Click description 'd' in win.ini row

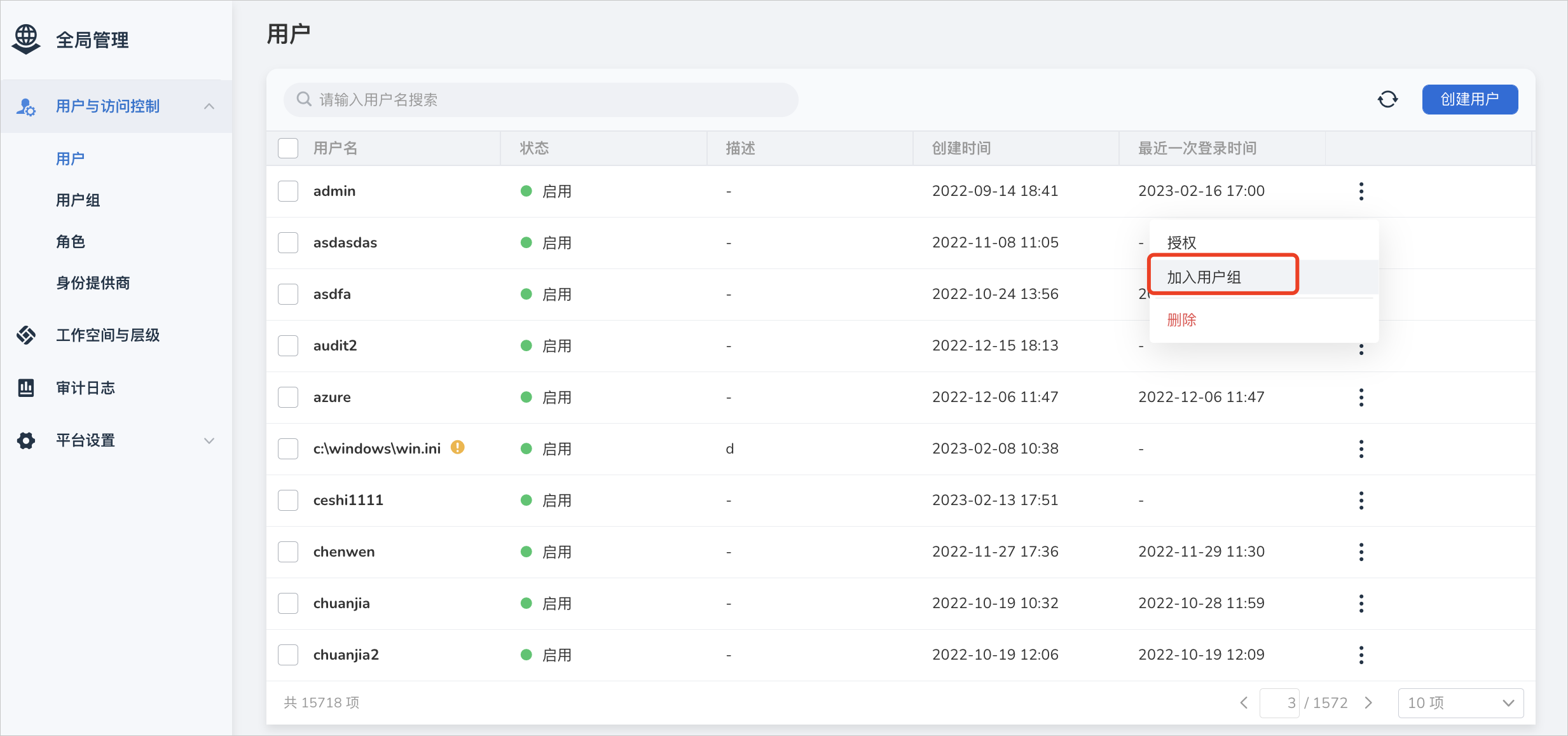coord(730,449)
